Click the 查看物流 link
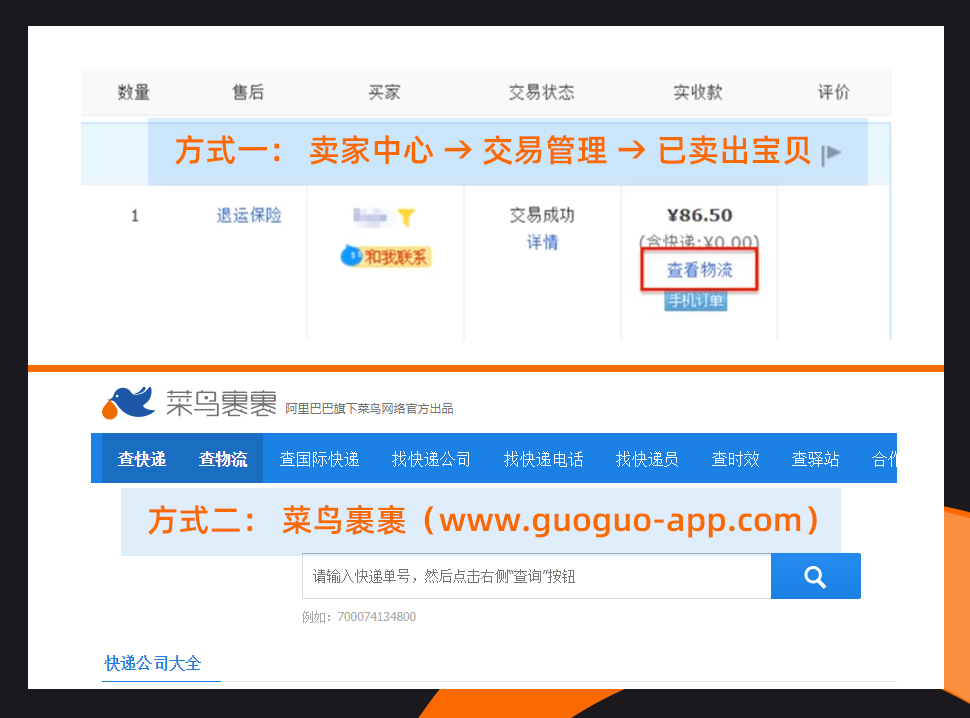The width and height of the screenshot is (970, 718). 699,270
